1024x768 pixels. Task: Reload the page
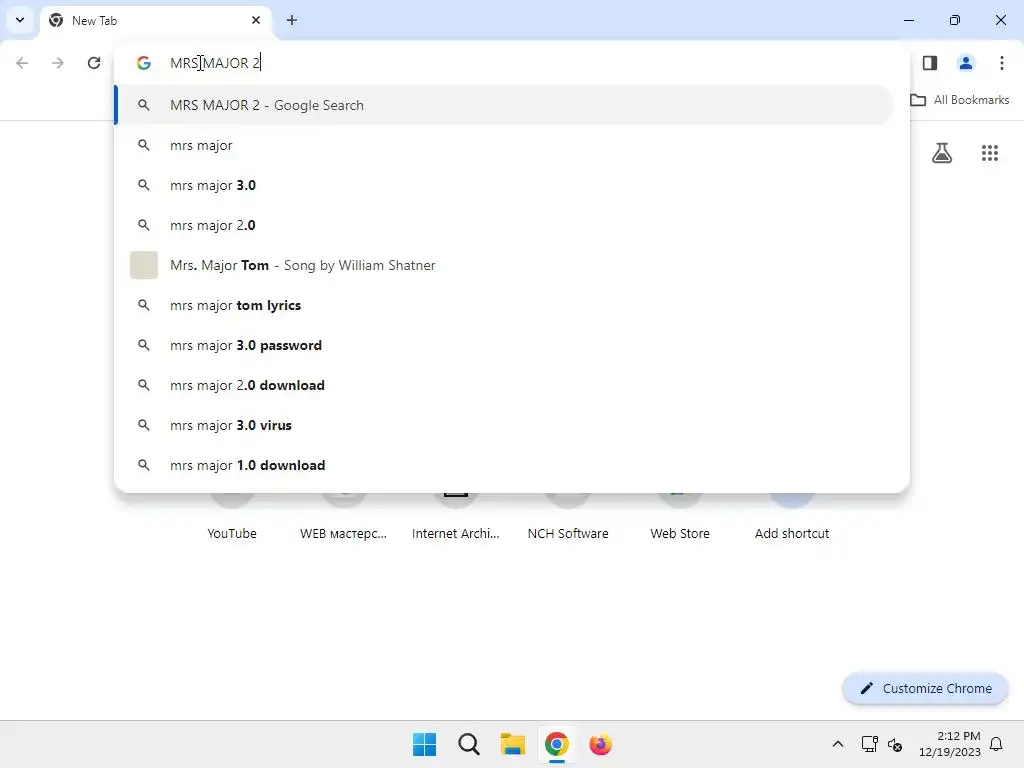coord(94,63)
